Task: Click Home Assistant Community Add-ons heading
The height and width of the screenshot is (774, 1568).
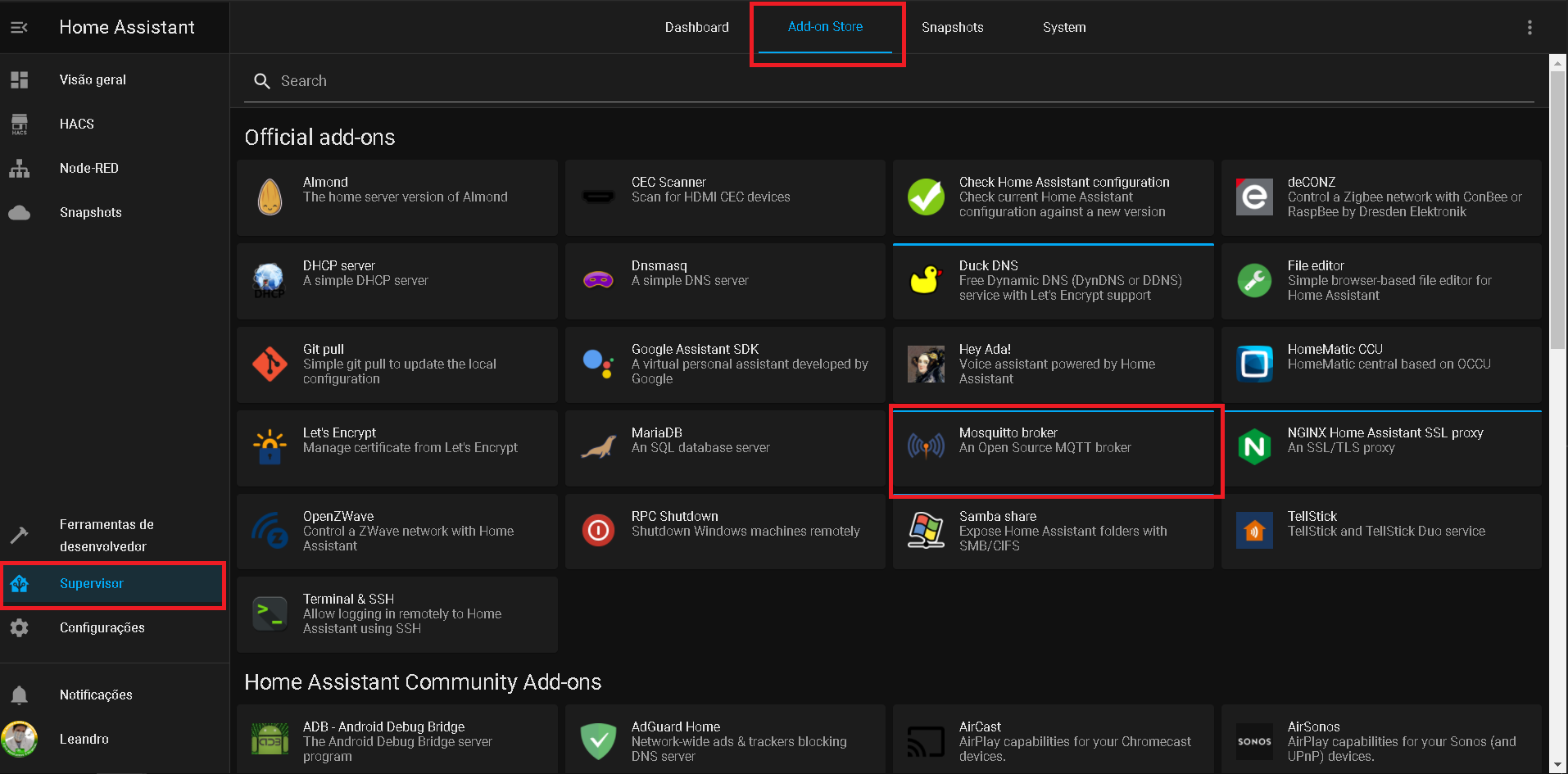Action: pyautogui.click(x=423, y=681)
